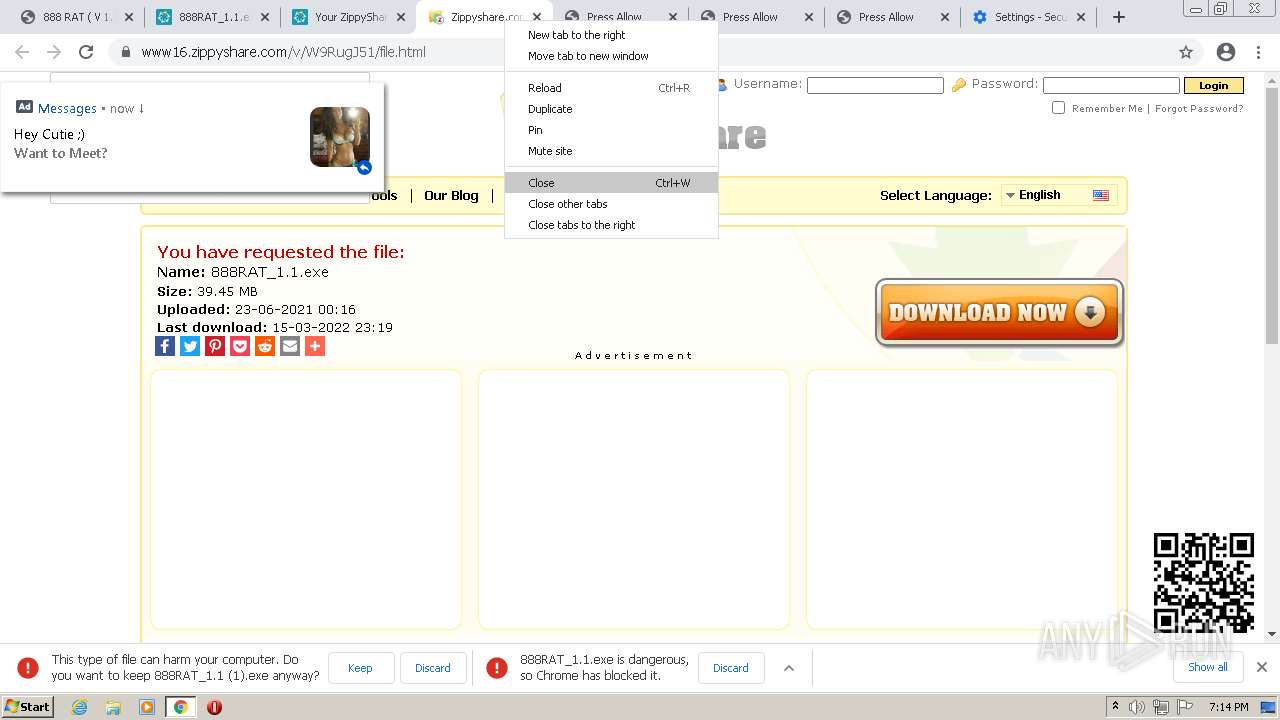This screenshot has width=1280, height=720.
Task: Share file by email icon
Action: click(290, 346)
